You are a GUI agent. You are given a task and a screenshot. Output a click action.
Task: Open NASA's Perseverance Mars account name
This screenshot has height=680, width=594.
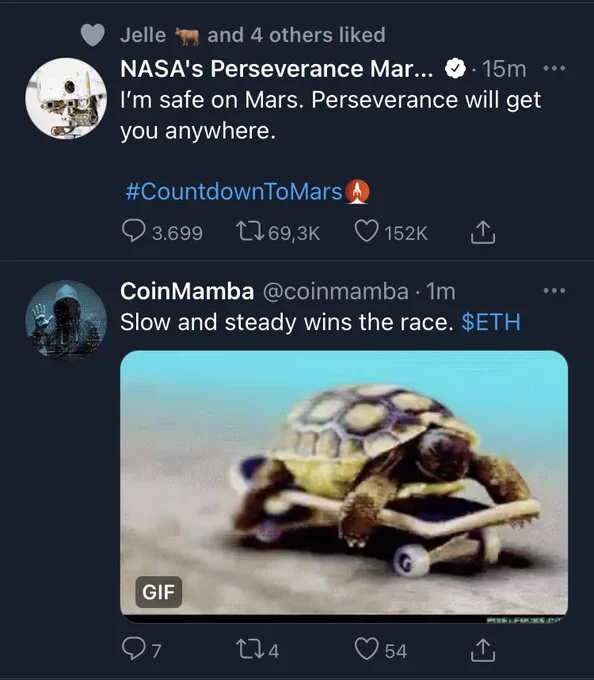click(277, 69)
